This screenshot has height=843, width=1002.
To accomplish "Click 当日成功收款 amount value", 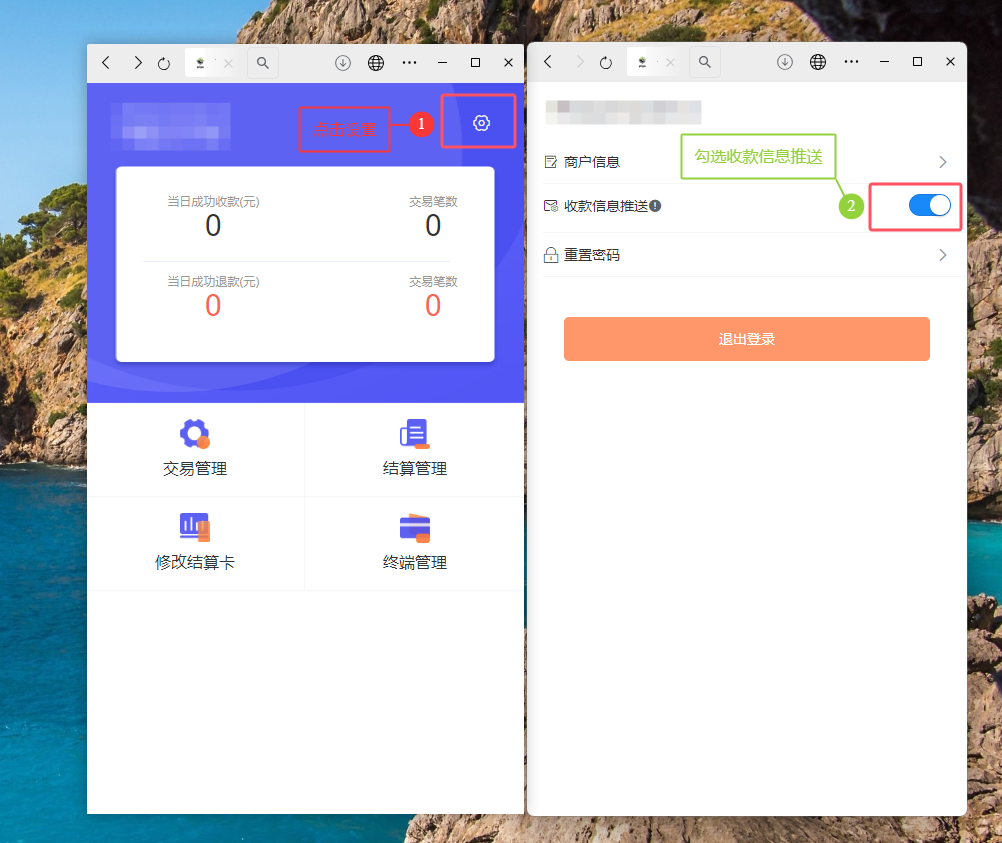I will (x=213, y=226).
